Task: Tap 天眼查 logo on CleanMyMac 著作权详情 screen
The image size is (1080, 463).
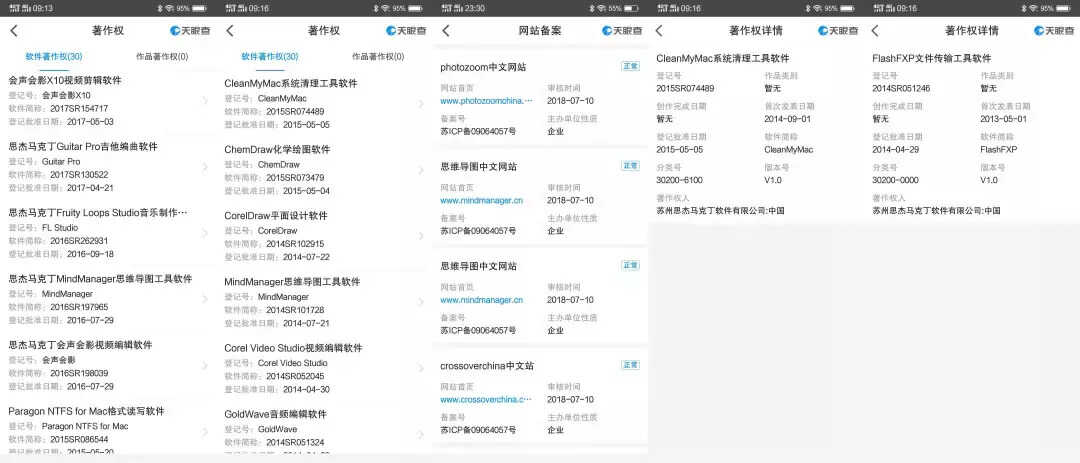Action: click(x=838, y=31)
